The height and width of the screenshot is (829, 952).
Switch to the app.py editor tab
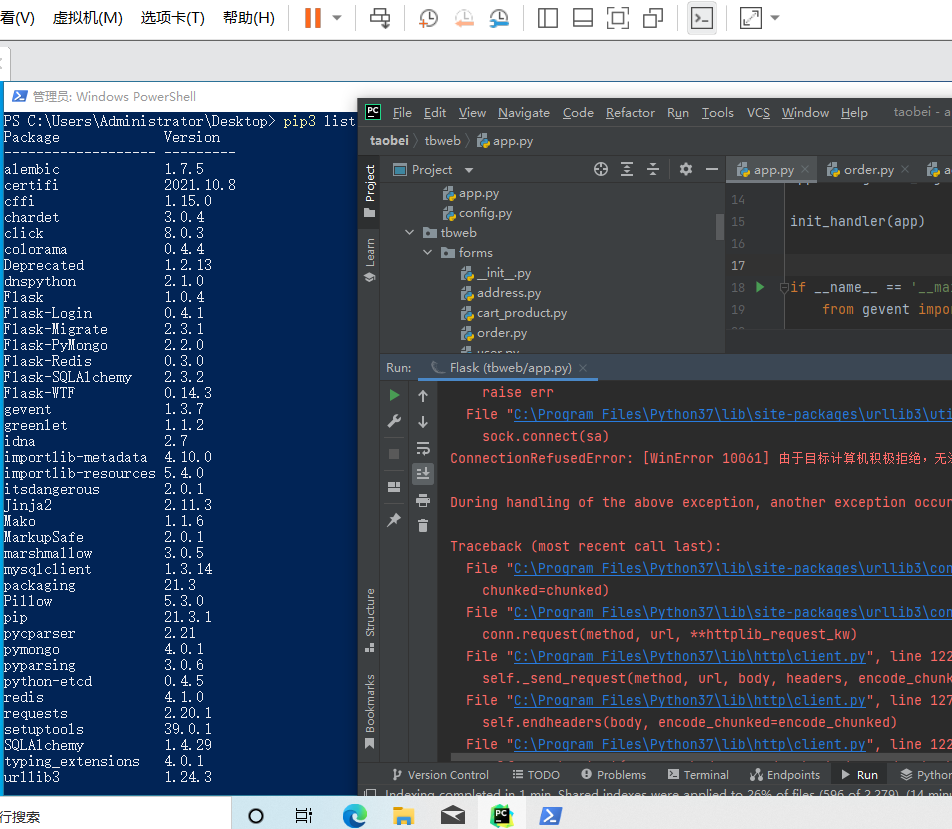pos(773,170)
